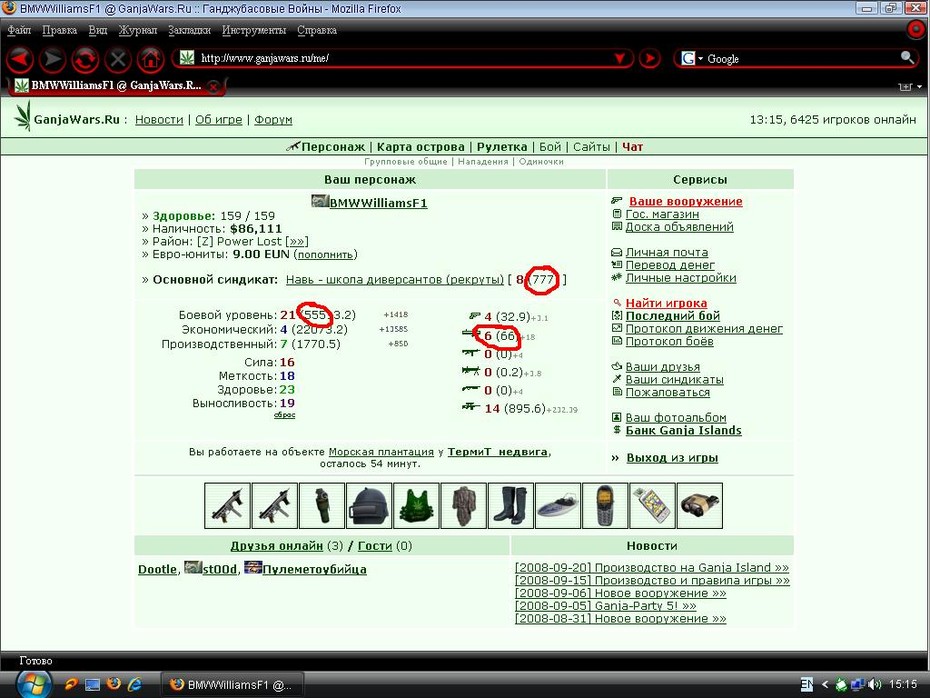Open Доска объявлений link
This screenshot has height=698, width=930.
(x=679, y=227)
